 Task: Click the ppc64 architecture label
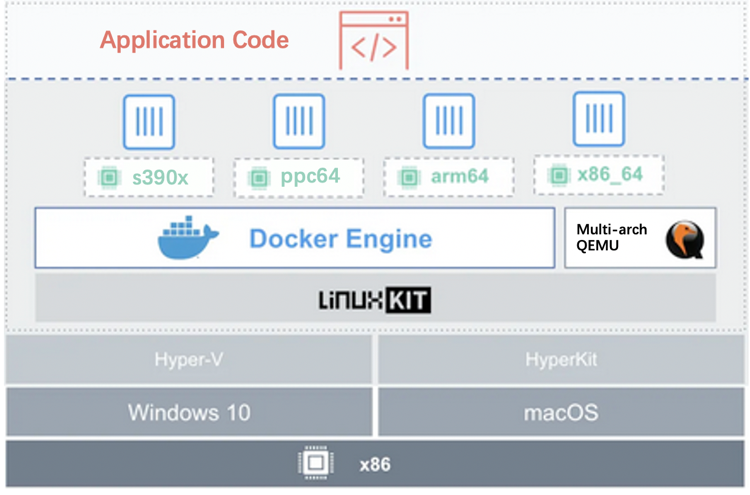(310, 176)
